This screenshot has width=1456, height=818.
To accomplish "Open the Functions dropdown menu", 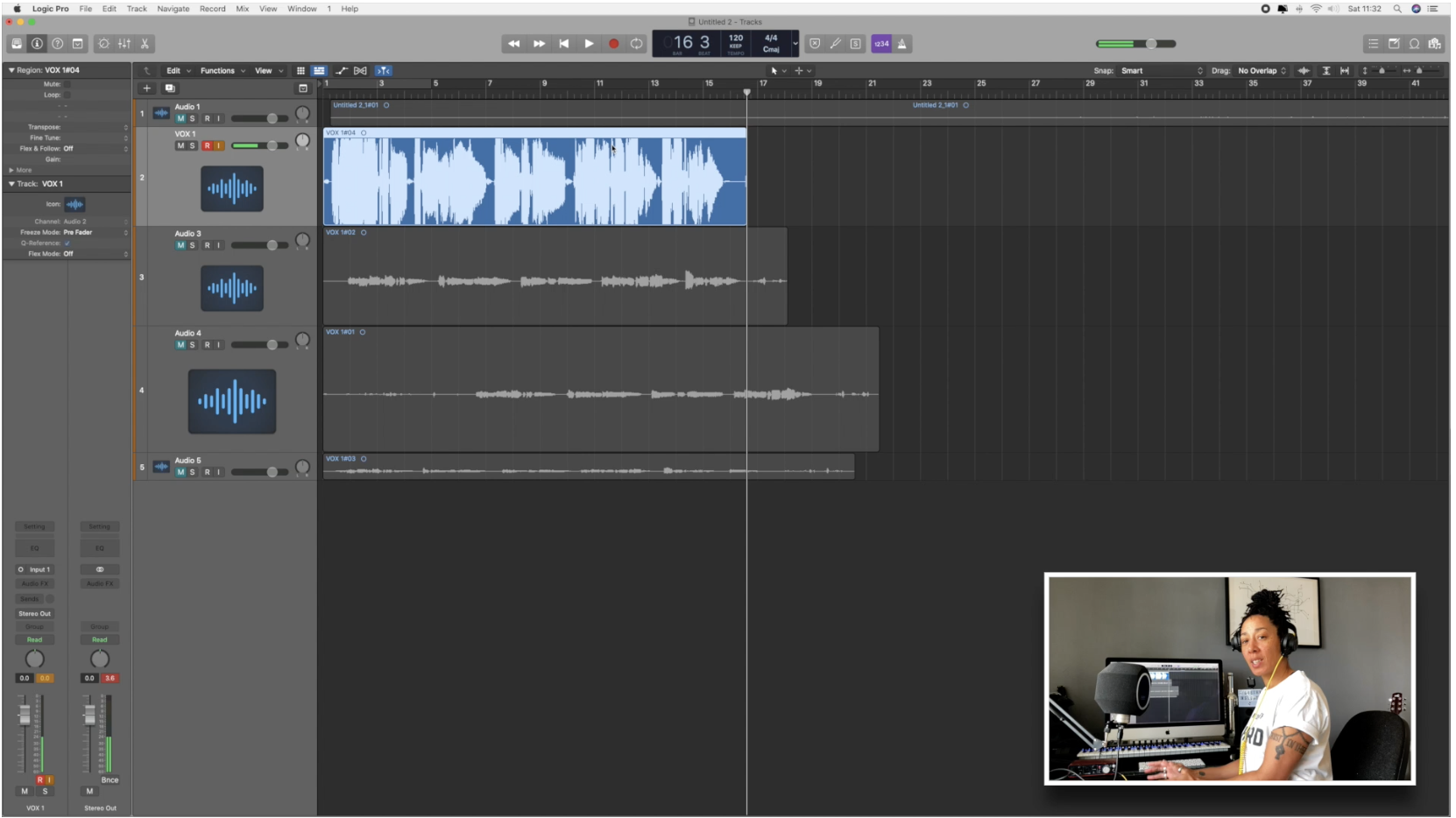I will point(223,71).
